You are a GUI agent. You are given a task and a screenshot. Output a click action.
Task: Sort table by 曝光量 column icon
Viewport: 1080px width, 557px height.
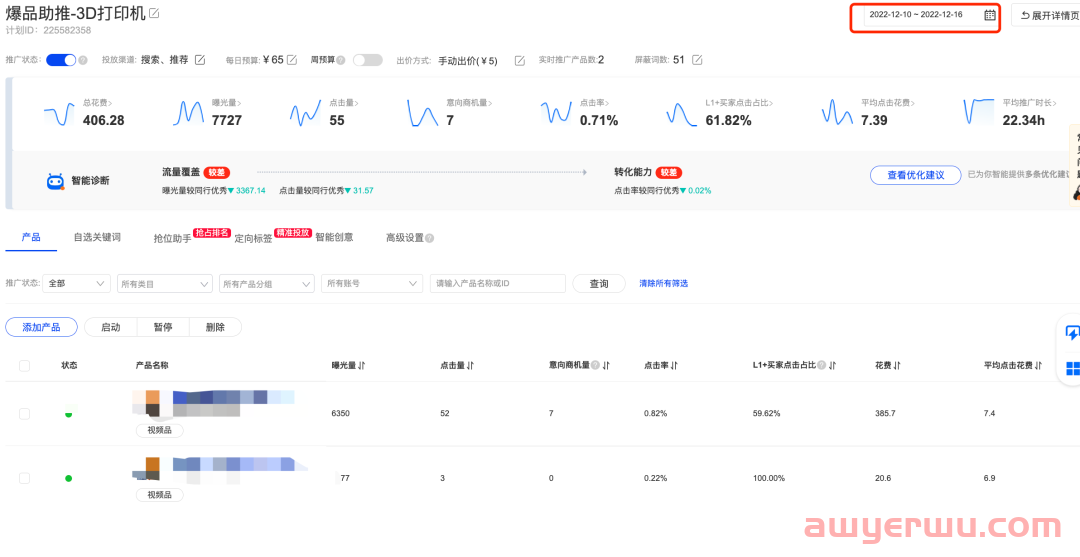362,366
